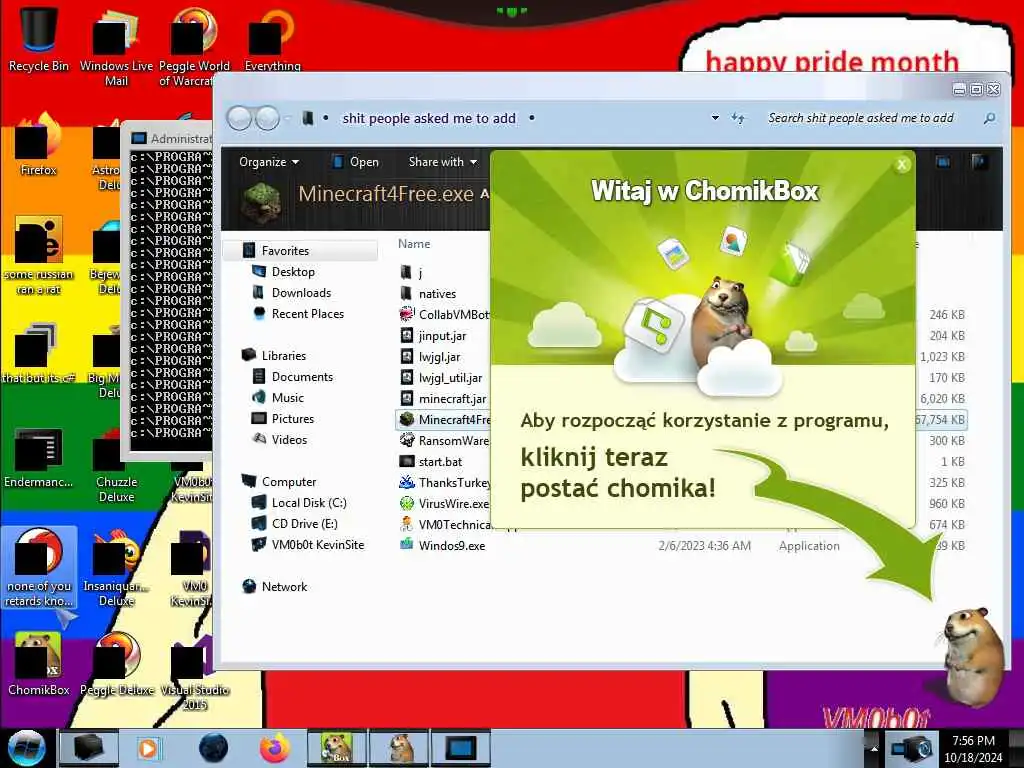Open the ChomikBox desktop icon
The height and width of the screenshot is (768, 1024).
click(39, 664)
